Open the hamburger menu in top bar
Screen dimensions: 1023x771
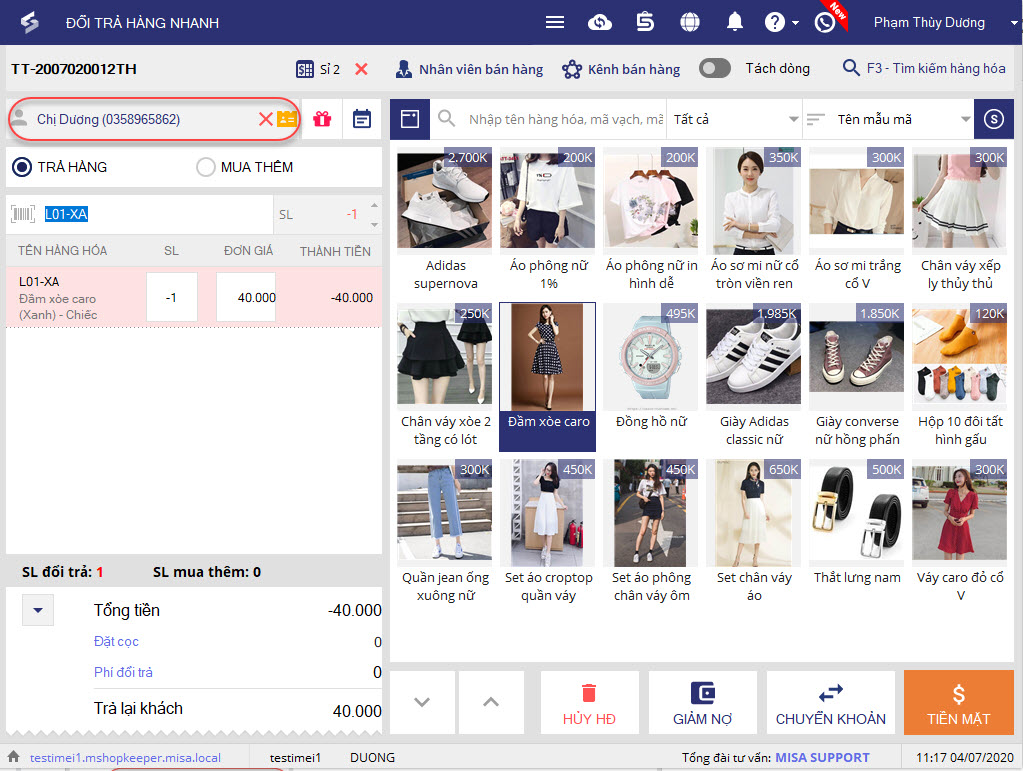pyautogui.click(x=555, y=23)
